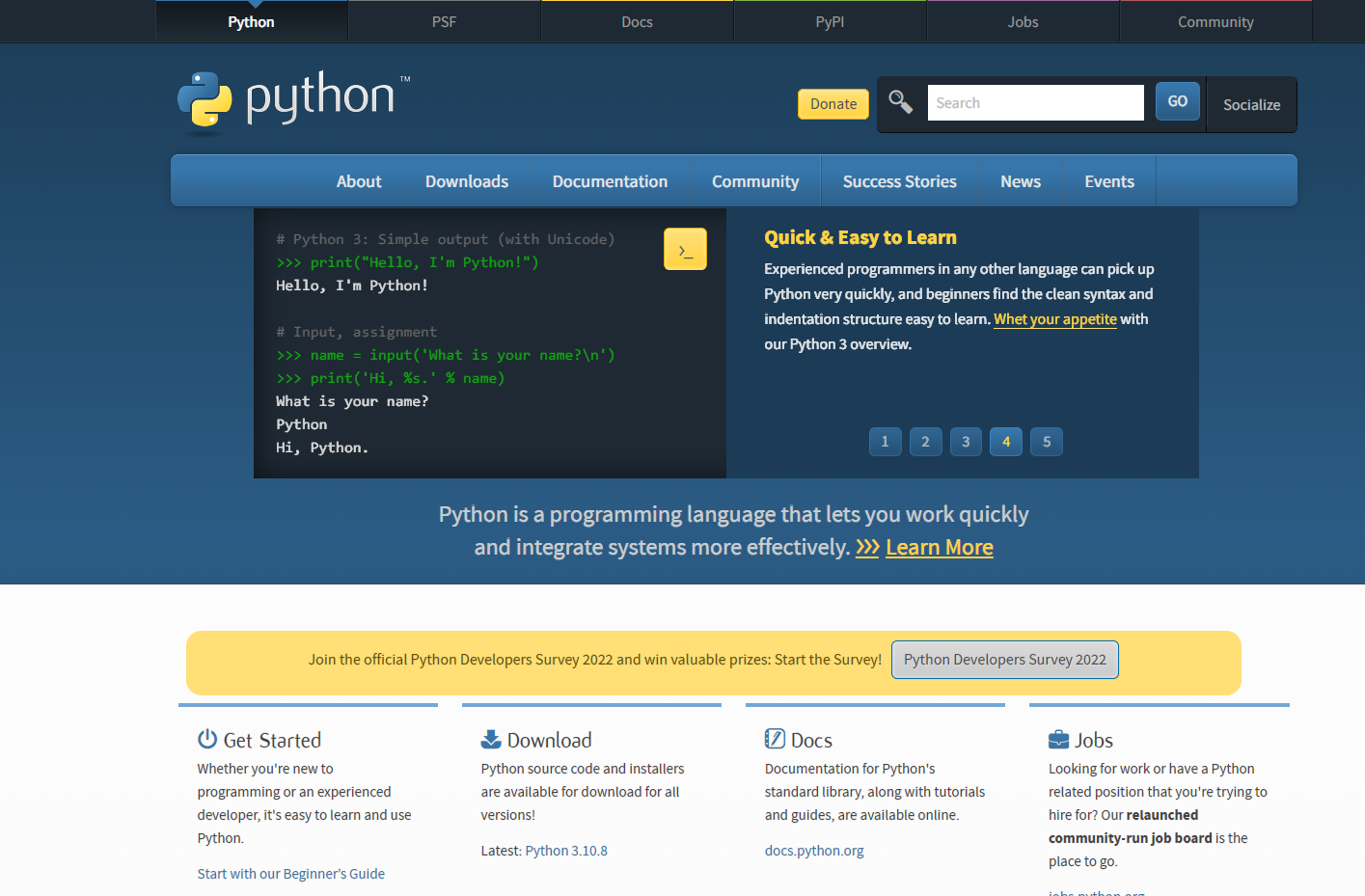This screenshot has width=1365, height=896.
Task: Open the Documentation menu
Action: tap(610, 180)
